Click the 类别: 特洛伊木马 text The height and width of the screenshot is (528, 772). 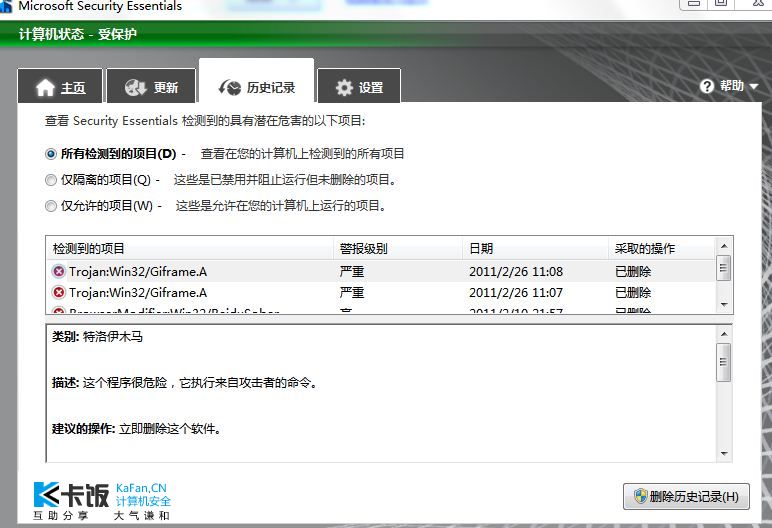[97, 336]
